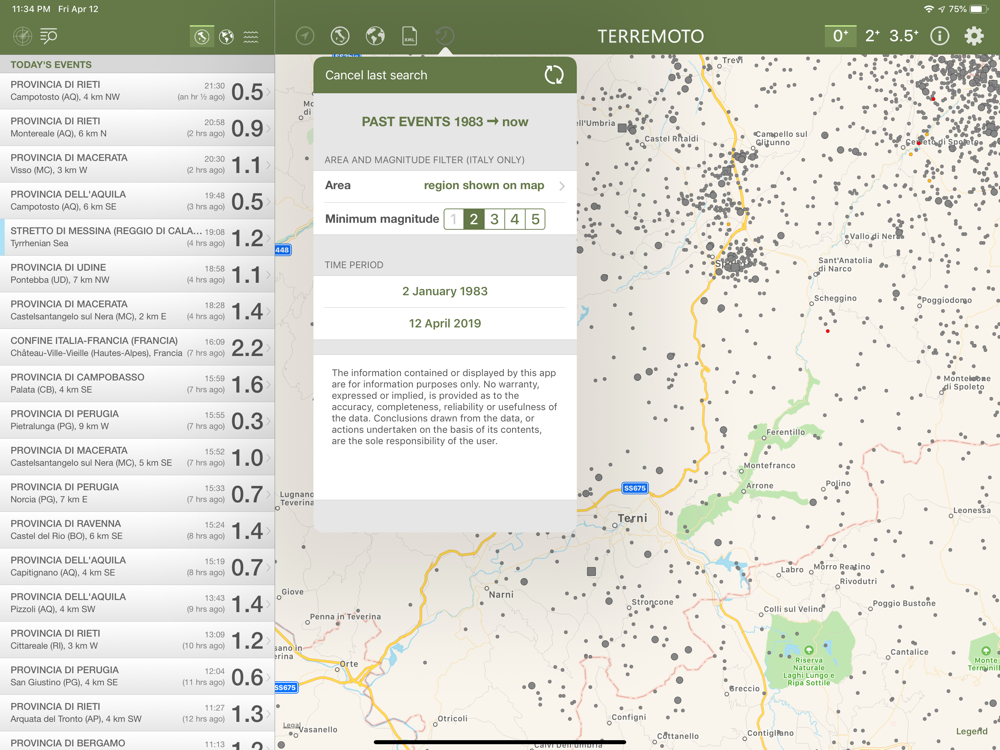Expand chevron on Capitignano (AQ) event
This screenshot has height=750, width=1000.
[x=268, y=568]
